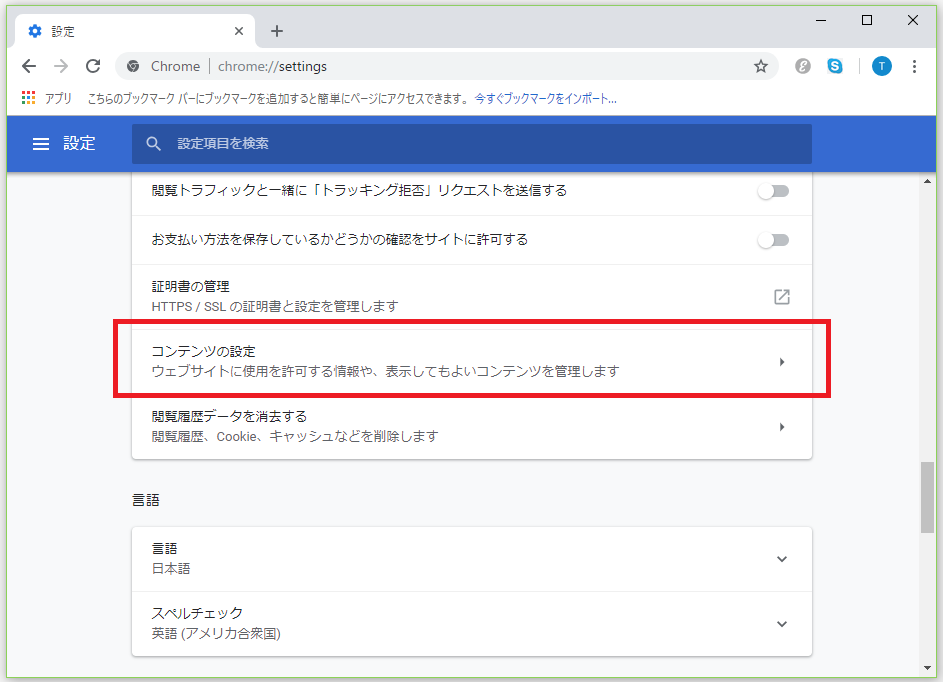The image size is (943, 682).
Task: Toggle the トラッキング拒否 request switch
Action: coord(773,191)
